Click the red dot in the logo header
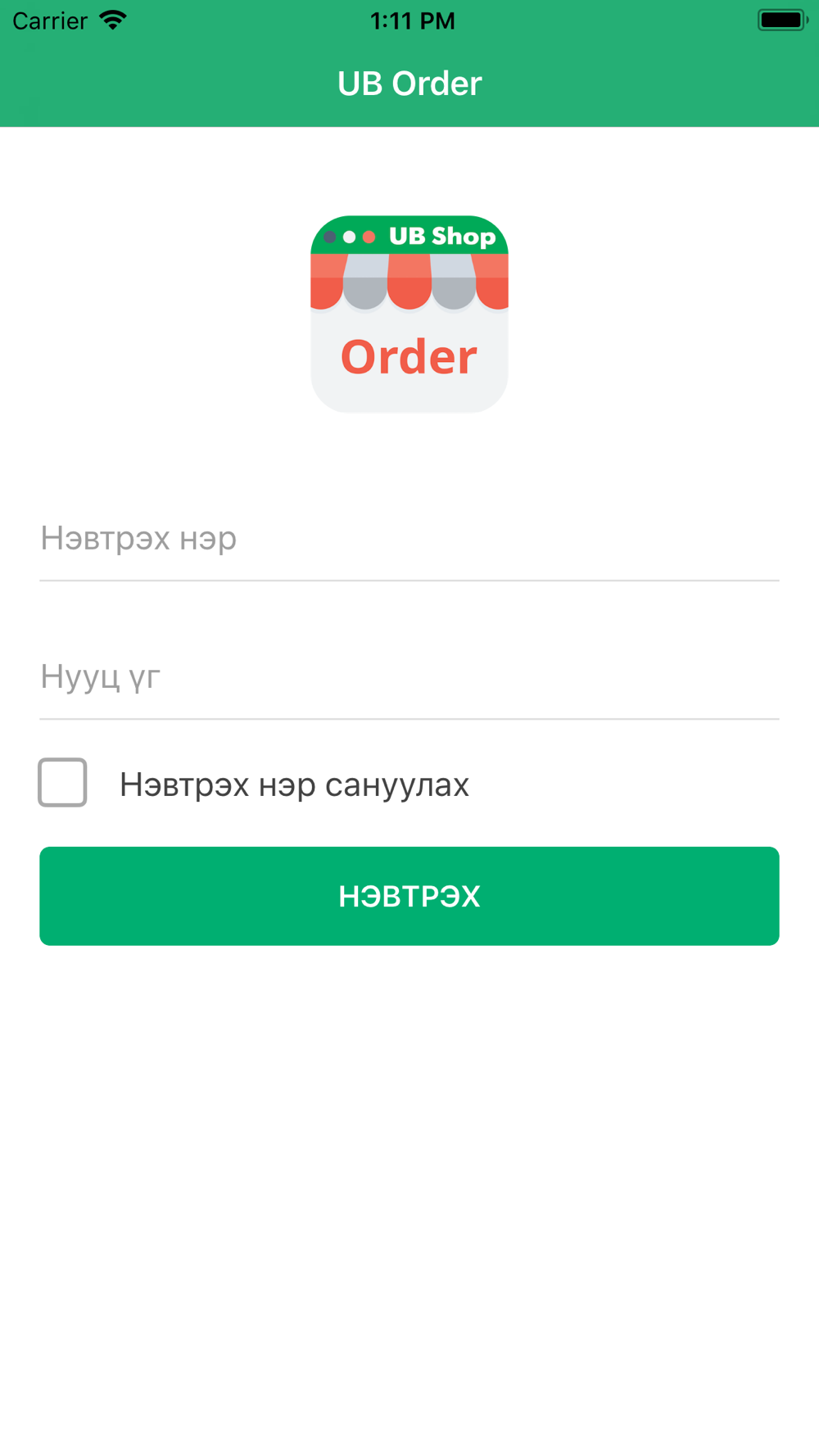 pos(369,237)
